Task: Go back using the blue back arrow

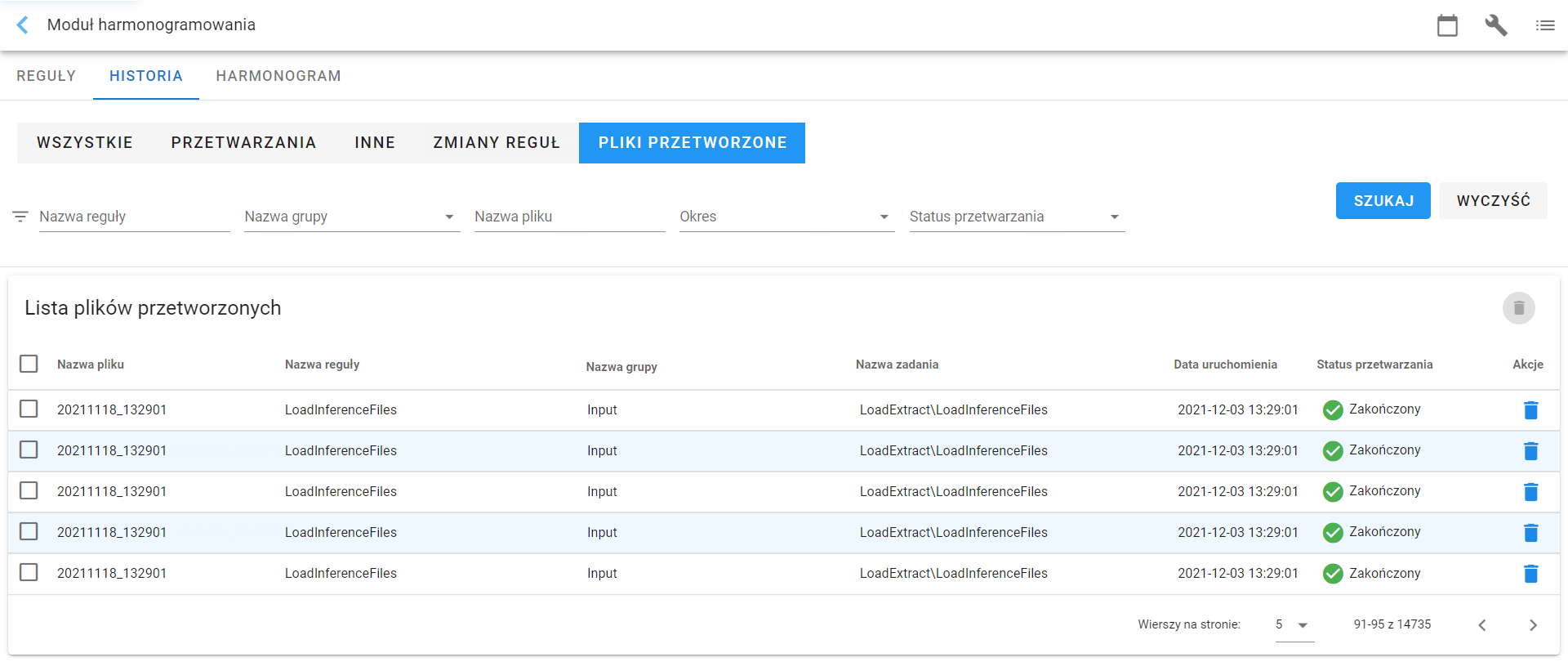Action: pyautogui.click(x=23, y=25)
